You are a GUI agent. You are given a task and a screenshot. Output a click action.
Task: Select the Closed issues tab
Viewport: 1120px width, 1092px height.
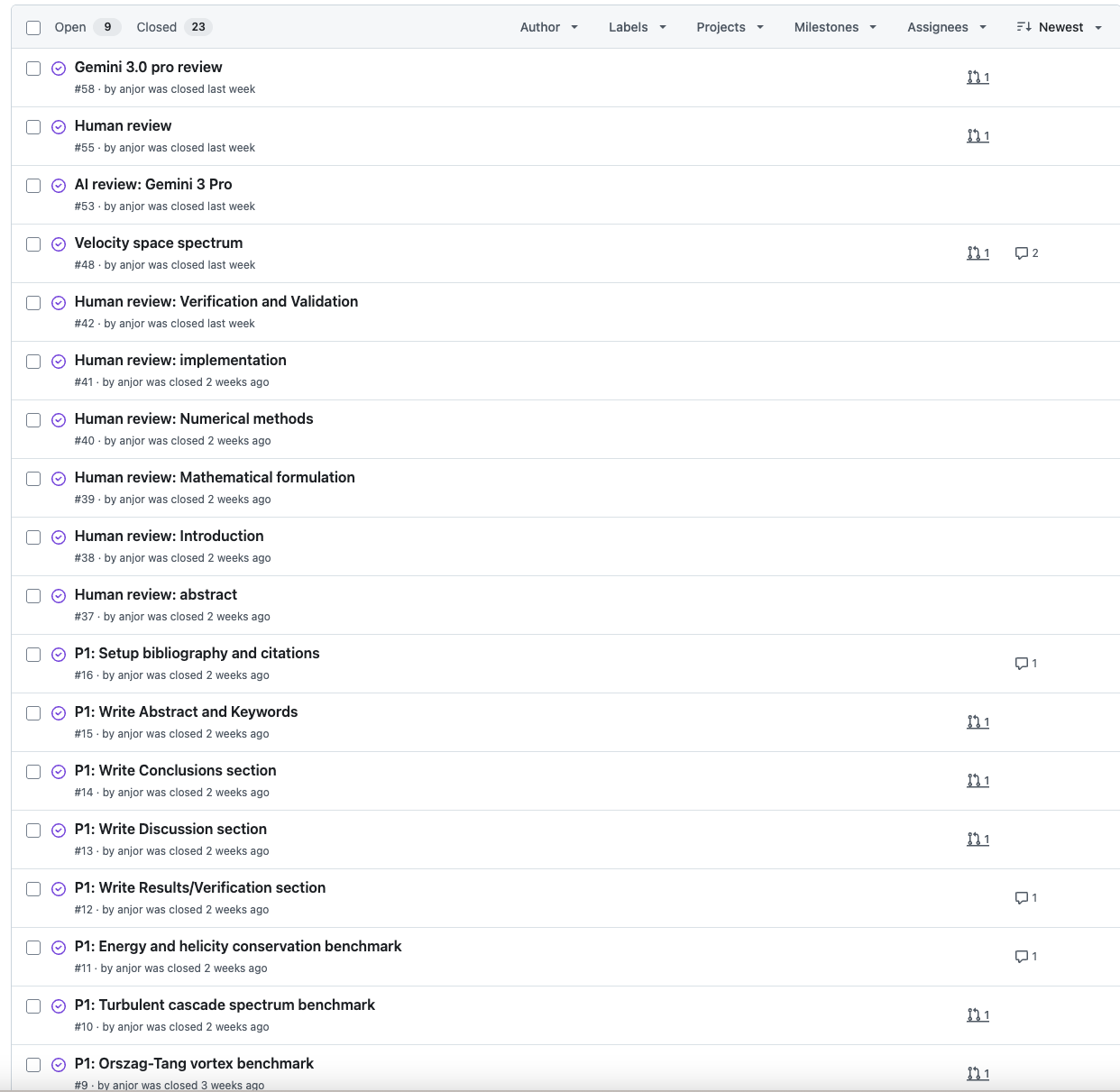(x=153, y=27)
